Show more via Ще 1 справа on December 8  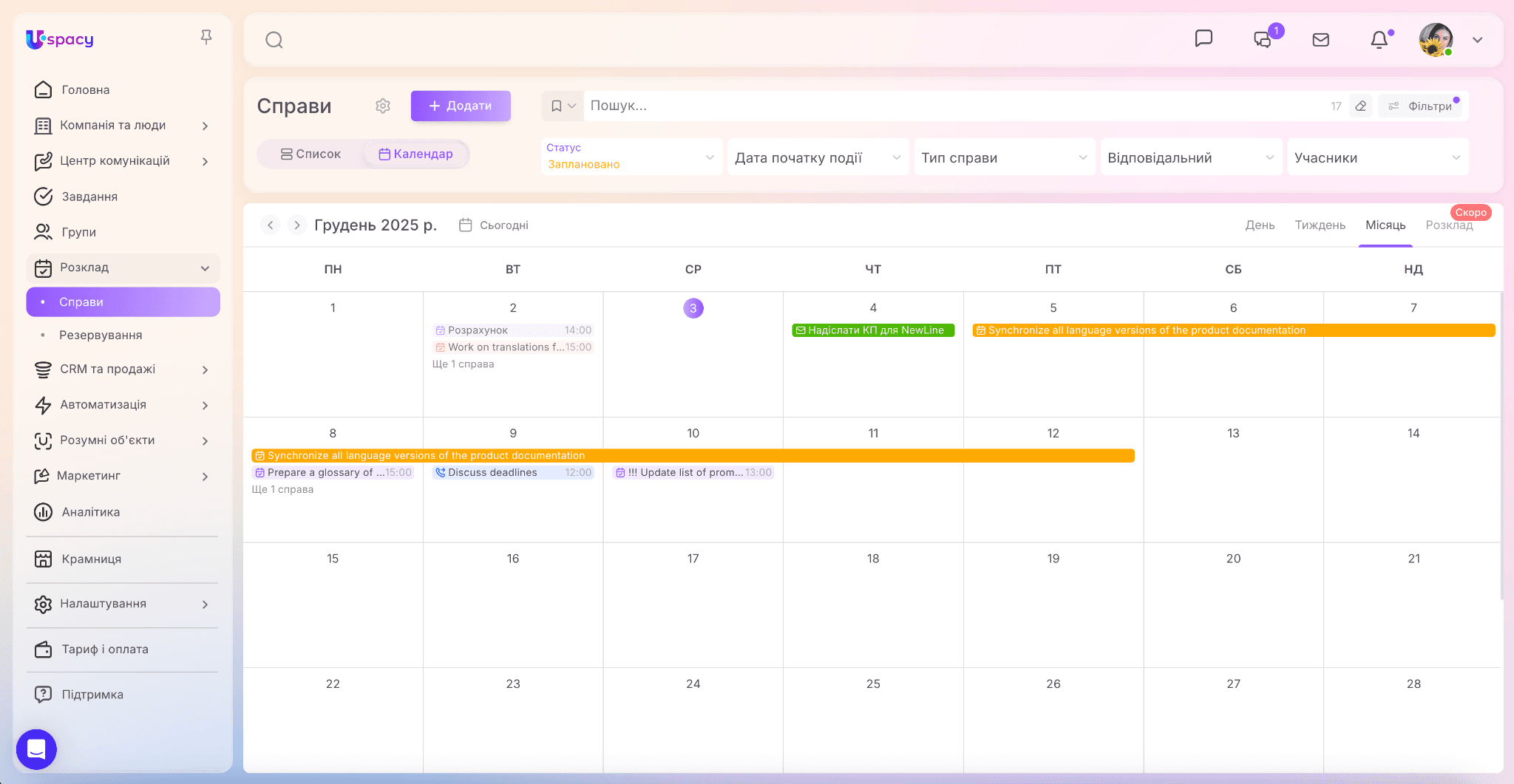[283, 490]
